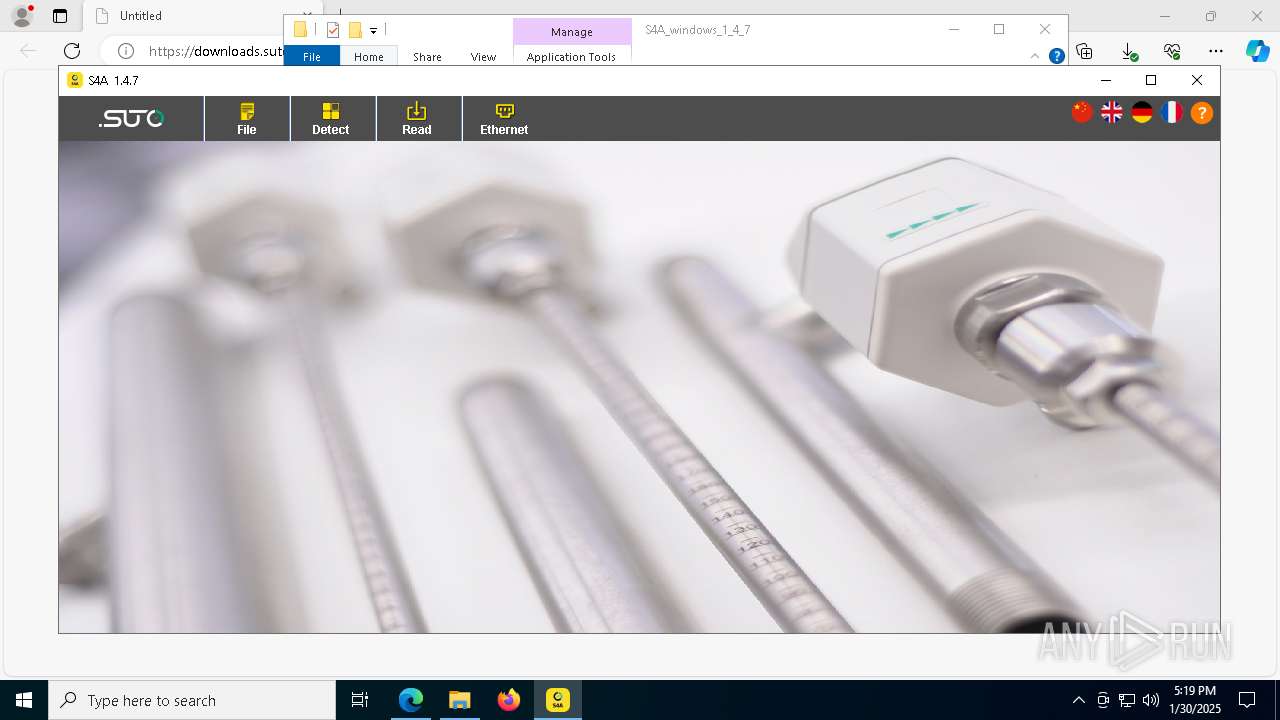Viewport: 1280px width, 720px height.
Task: Minimize the Explorer window
Action: (953, 30)
